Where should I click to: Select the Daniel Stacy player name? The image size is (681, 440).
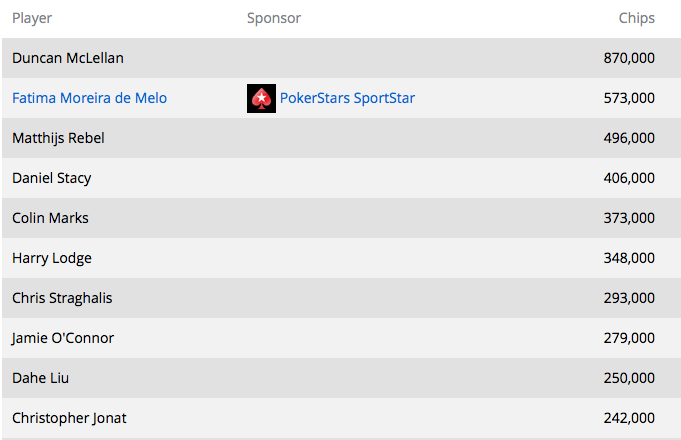point(52,178)
